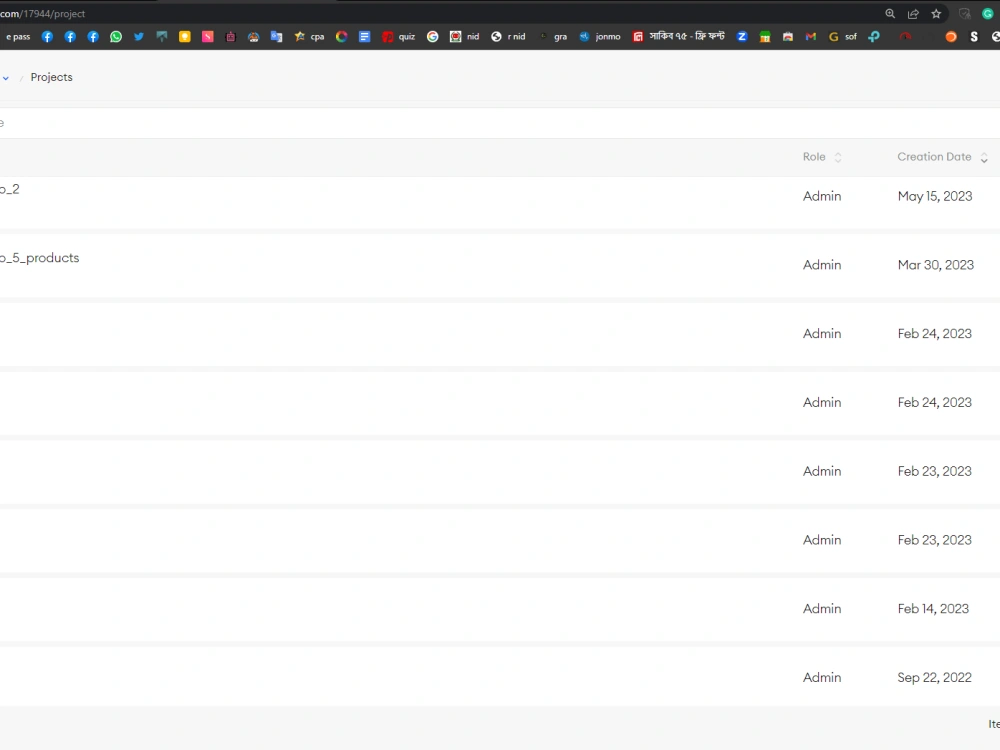The height and width of the screenshot is (750, 1000).
Task: Bookmark this page with the star icon
Action: click(x=936, y=13)
